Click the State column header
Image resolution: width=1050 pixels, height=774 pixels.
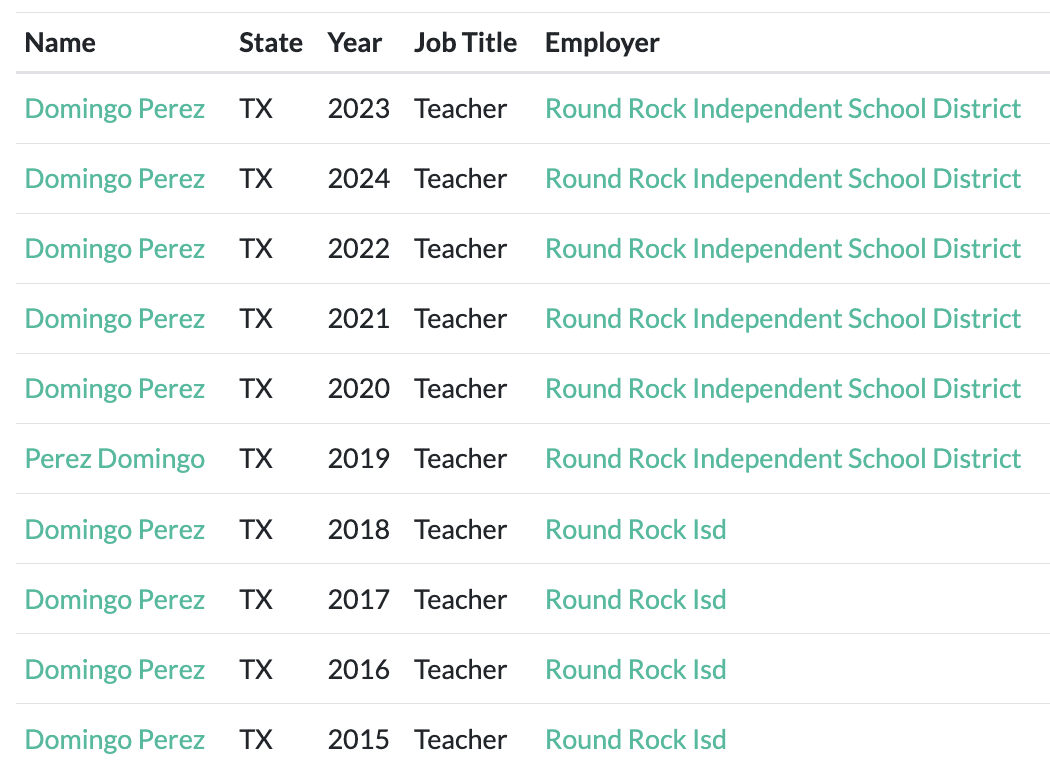click(270, 43)
